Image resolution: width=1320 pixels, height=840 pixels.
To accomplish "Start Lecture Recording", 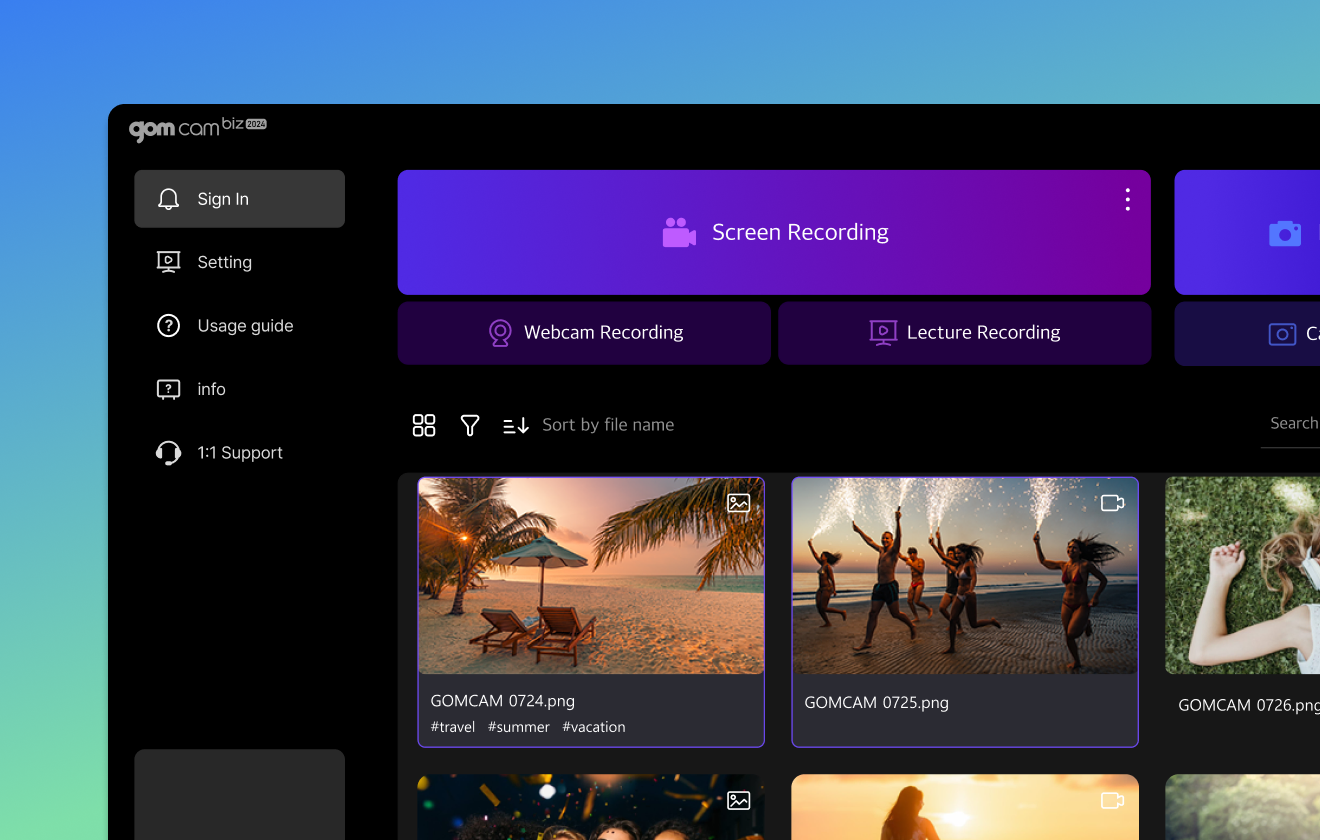I will click(965, 333).
